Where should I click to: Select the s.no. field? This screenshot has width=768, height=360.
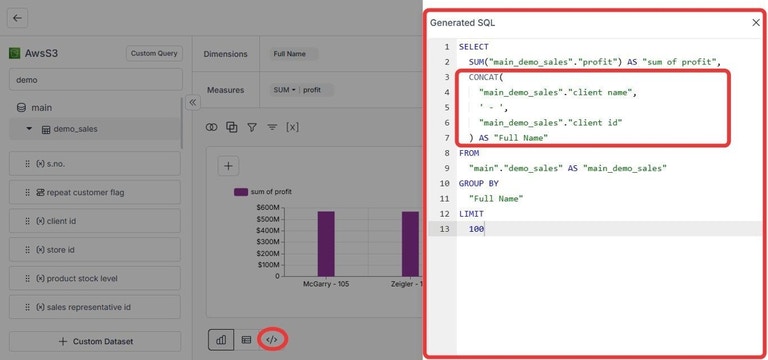[95, 164]
